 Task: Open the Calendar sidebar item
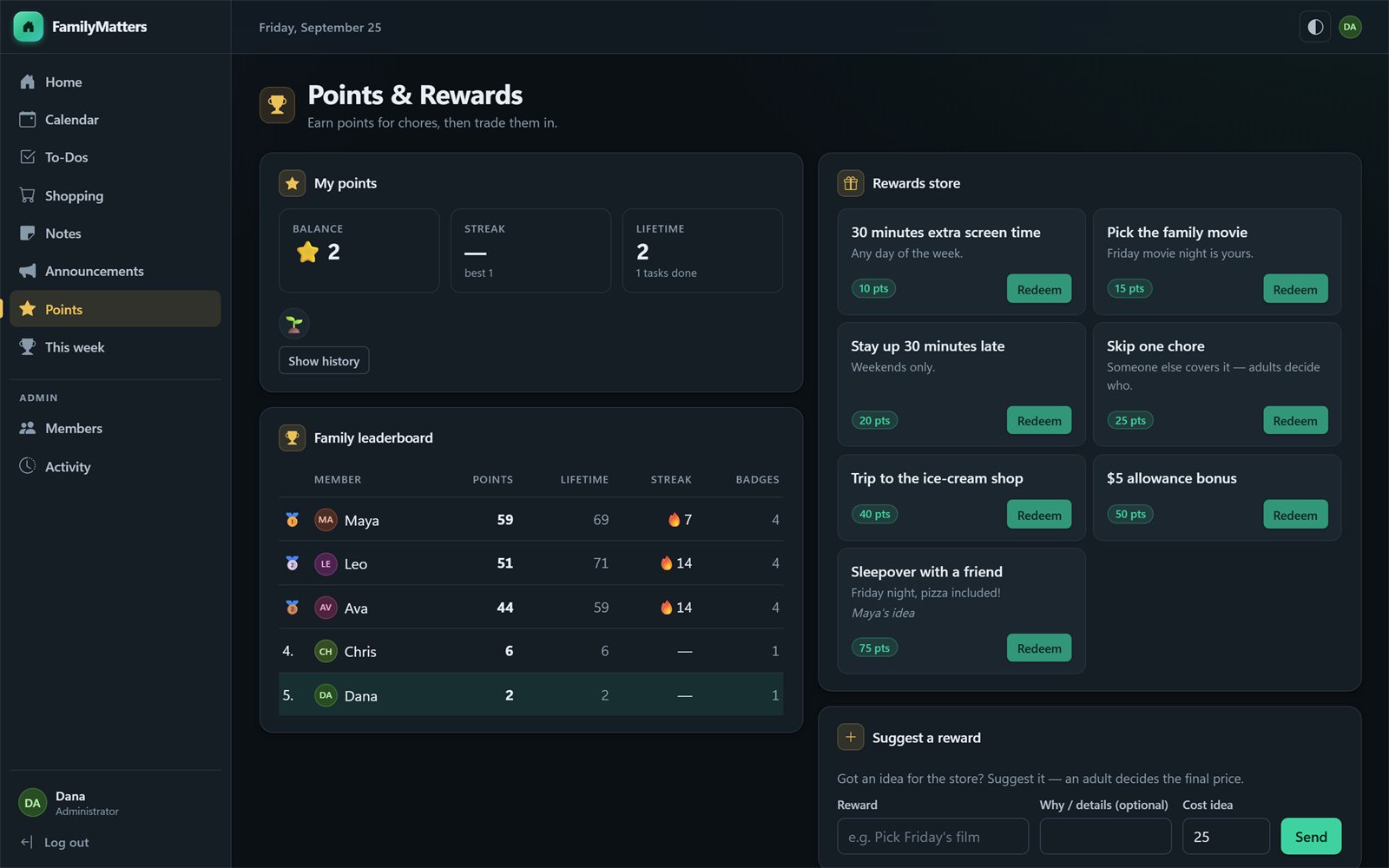tap(115, 120)
